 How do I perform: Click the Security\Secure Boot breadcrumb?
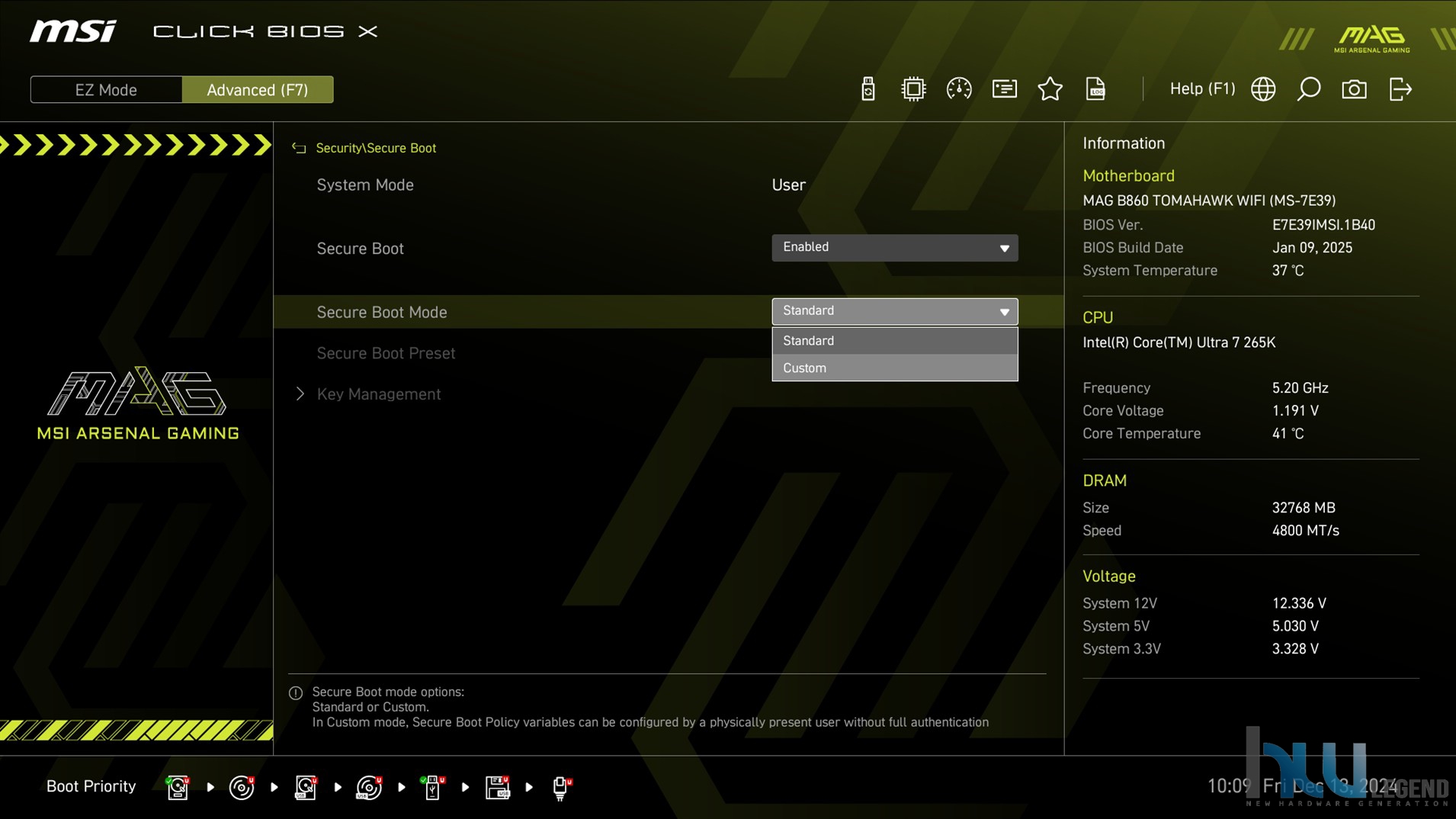(x=376, y=148)
